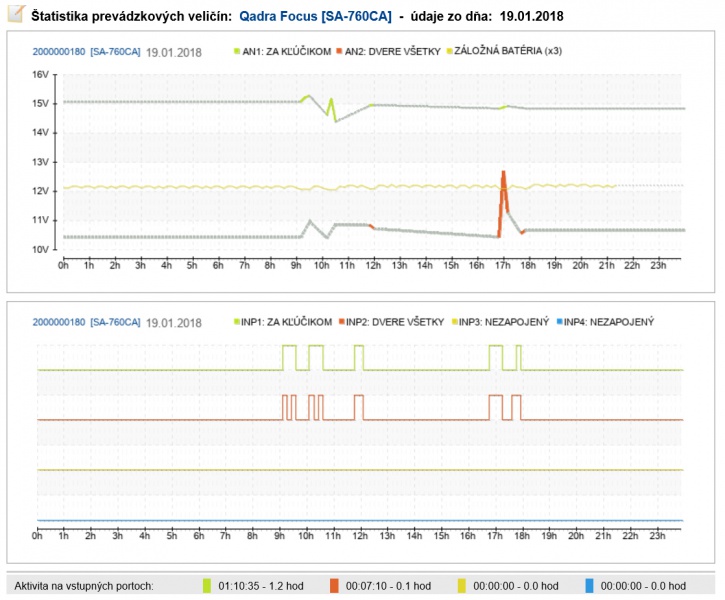Screen dimensions: 725x600
Task: Toggle AN1: ZA KĽÚČIKOM legend entry
Action: [x=283, y=51]
